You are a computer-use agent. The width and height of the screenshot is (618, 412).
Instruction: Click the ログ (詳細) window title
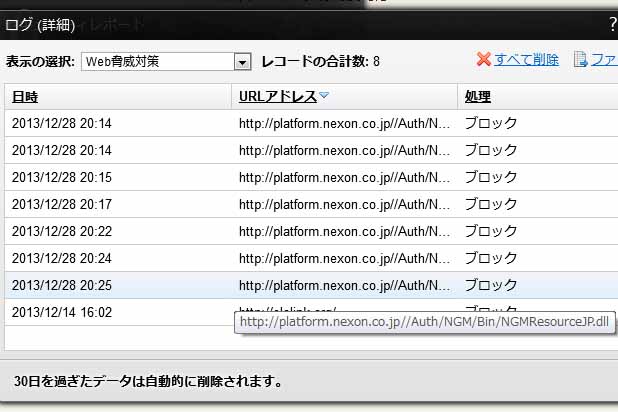(40, 25)
